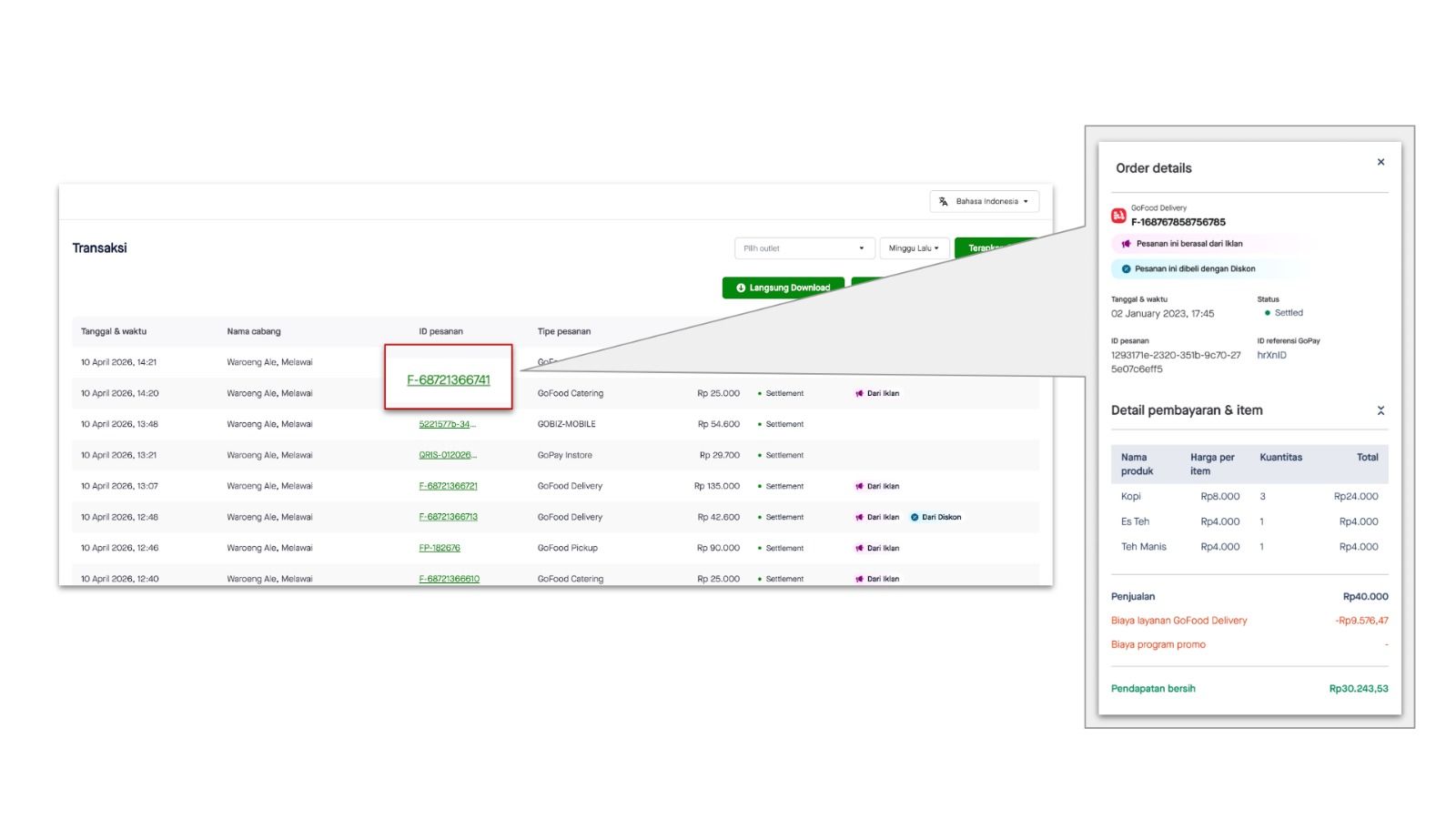Click the amount 'Rp 29.700'
Viewport: 1456px width, 819px height.
tap(720, 456)
